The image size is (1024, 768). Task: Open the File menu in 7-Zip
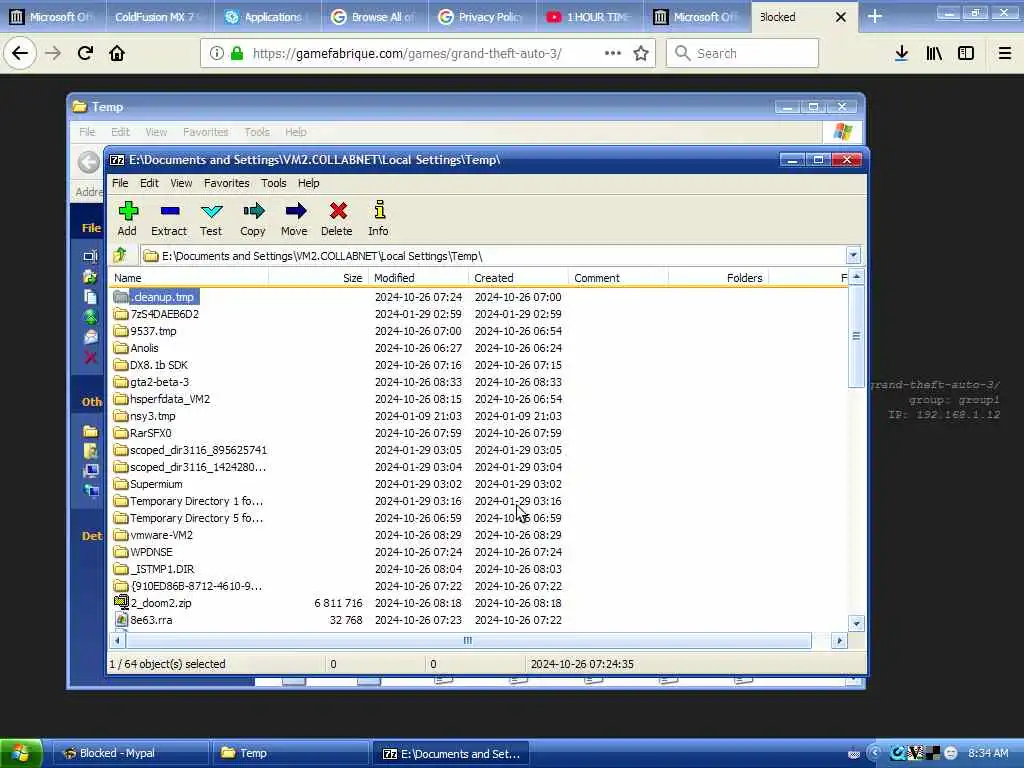coord(120,183)
